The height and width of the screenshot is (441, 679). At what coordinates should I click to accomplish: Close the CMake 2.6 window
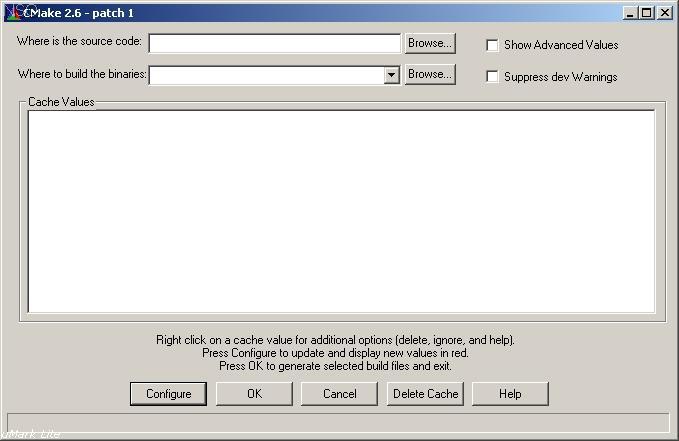tap(664, 13)
